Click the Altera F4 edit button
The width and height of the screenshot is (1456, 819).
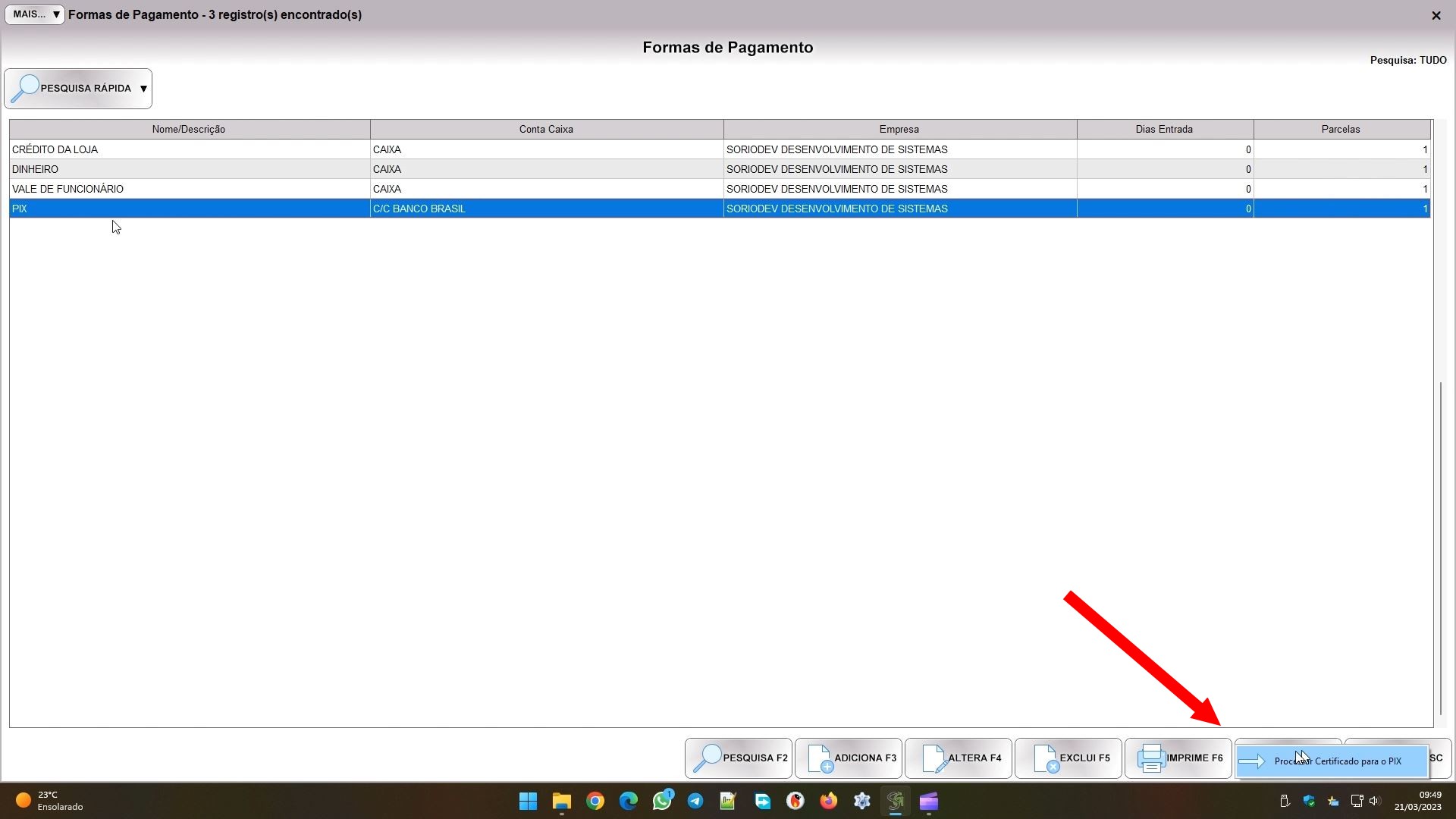[x=958, y=758]
